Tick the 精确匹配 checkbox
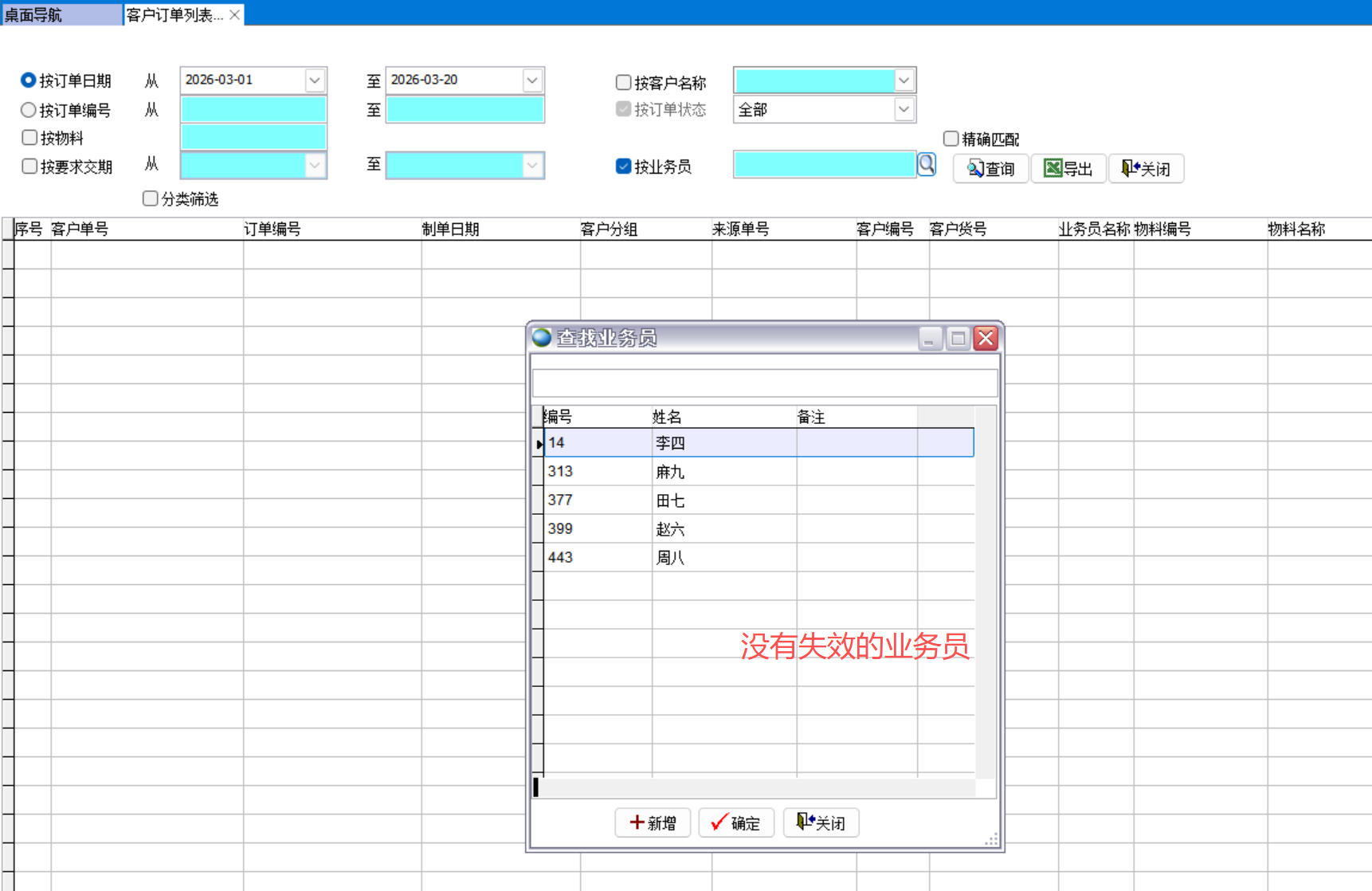This screenshot has height=891, width=1372. (x=951, y=139)
